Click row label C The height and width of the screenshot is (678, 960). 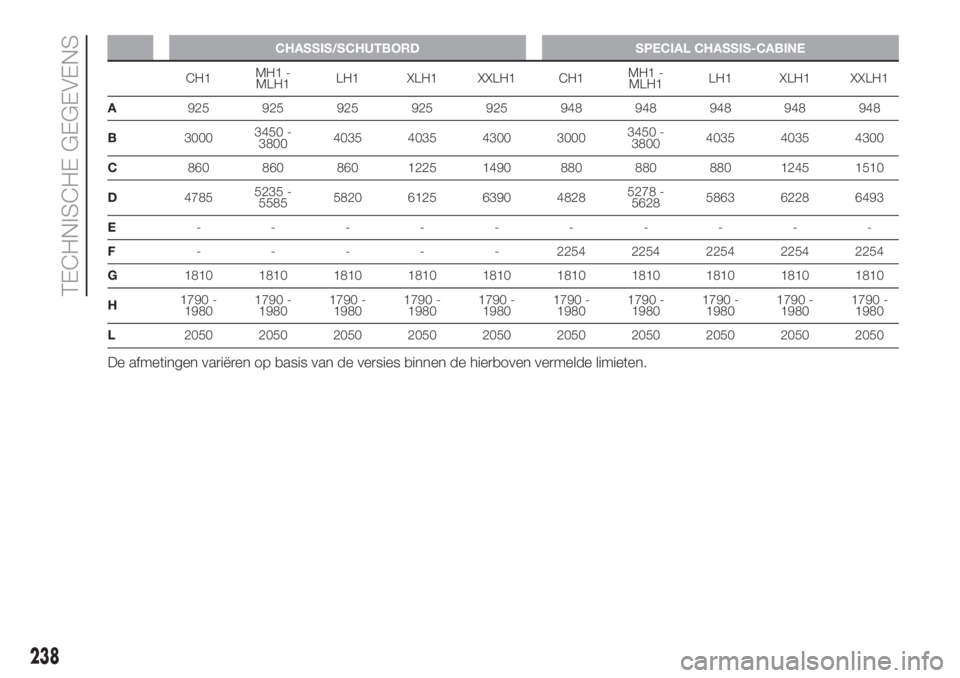click(112, 168)
